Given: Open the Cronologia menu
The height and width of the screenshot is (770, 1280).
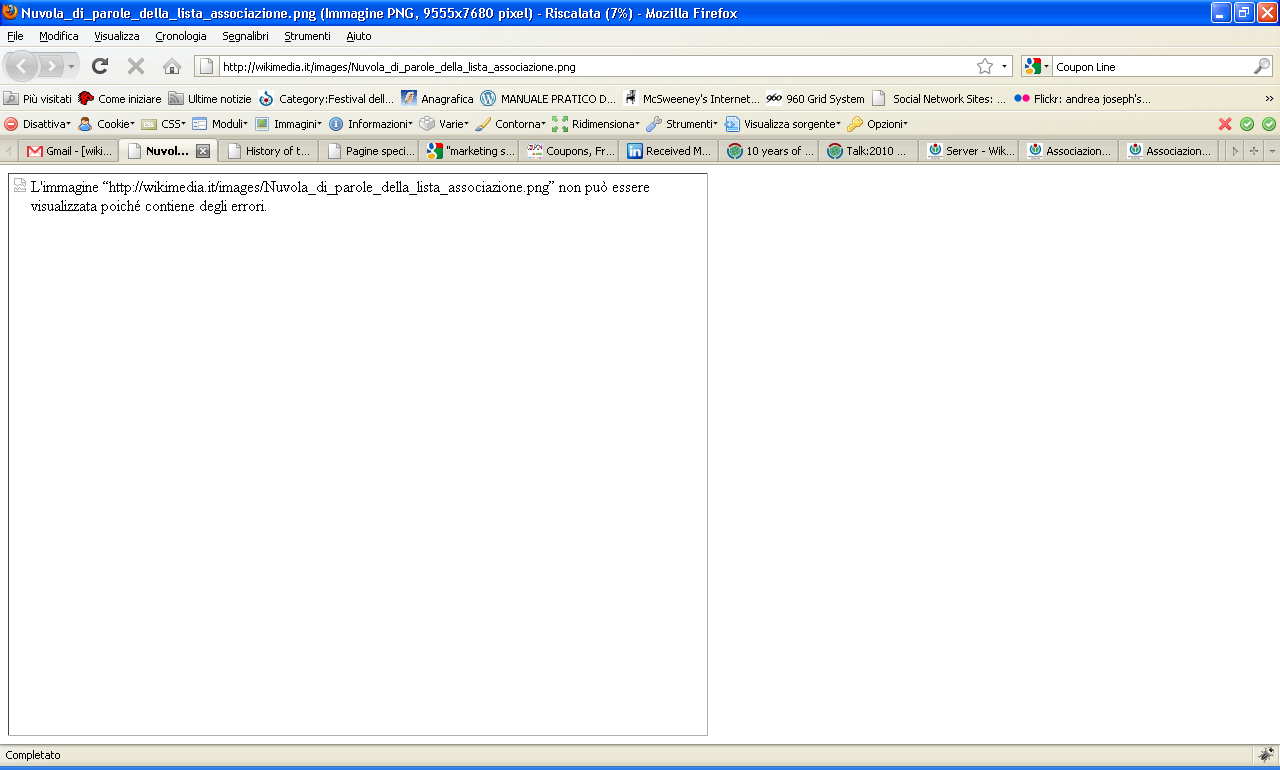Looking at the screenshot, I should click(x=181, y=36).
